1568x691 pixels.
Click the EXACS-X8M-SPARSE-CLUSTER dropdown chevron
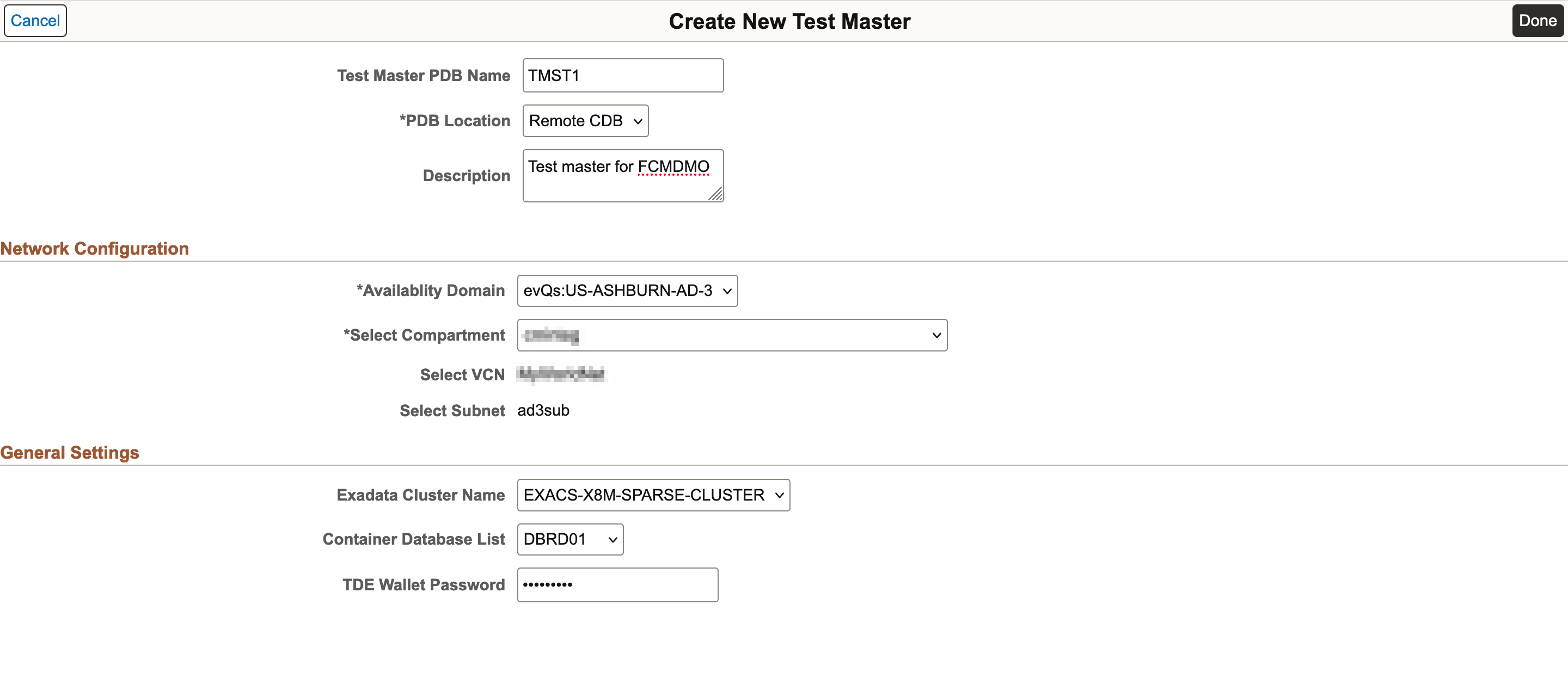click(779, 496)
